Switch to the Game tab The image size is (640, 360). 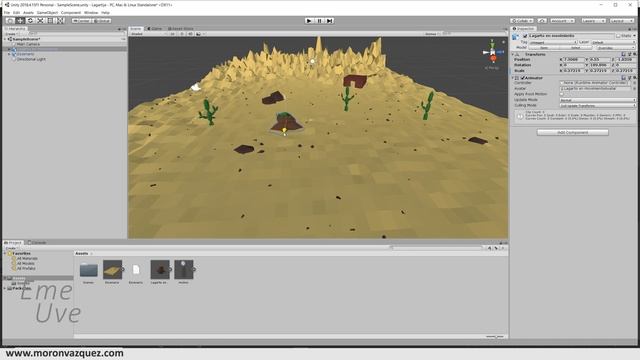click(155, 29)
